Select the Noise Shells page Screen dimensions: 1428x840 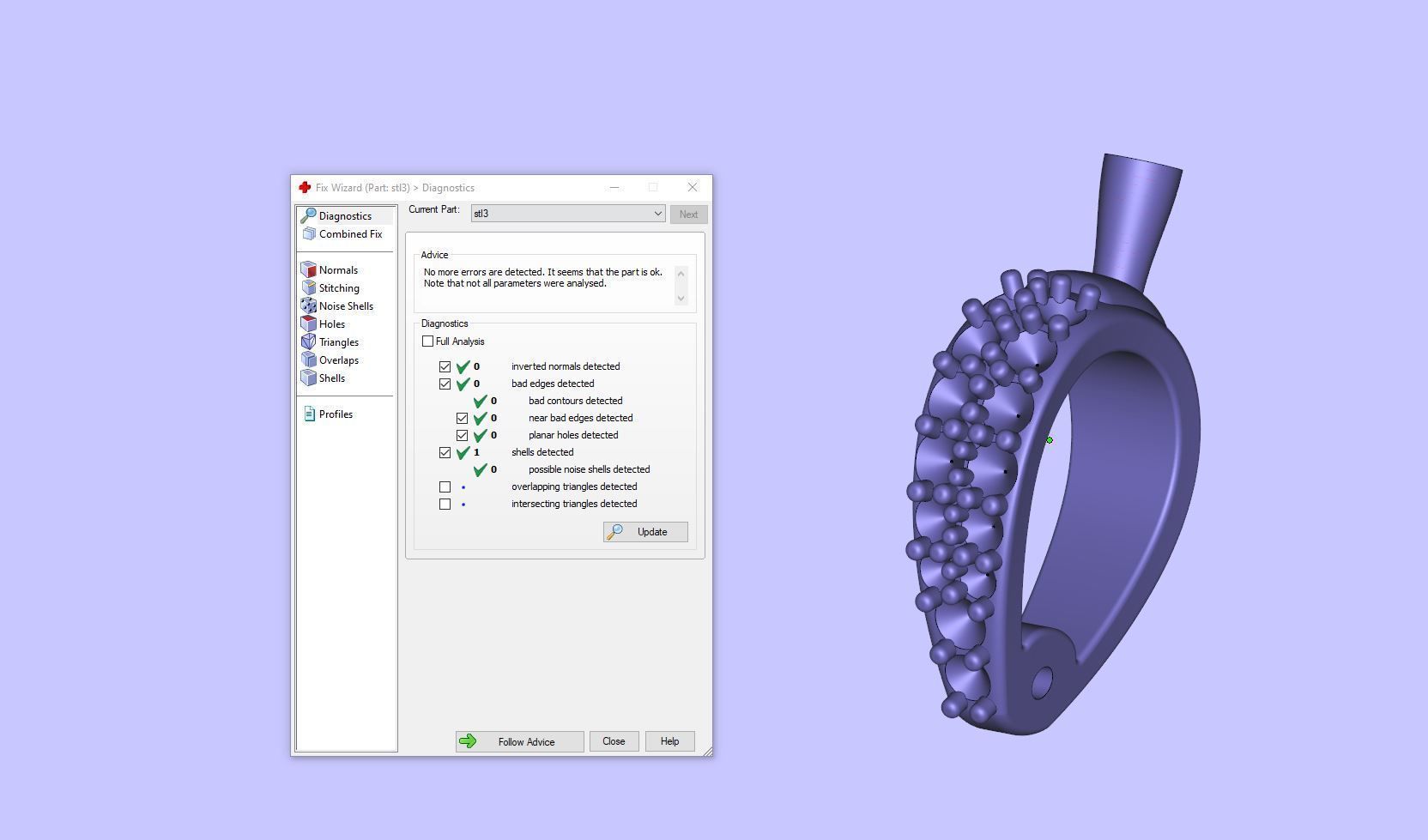tap(346, 305)
